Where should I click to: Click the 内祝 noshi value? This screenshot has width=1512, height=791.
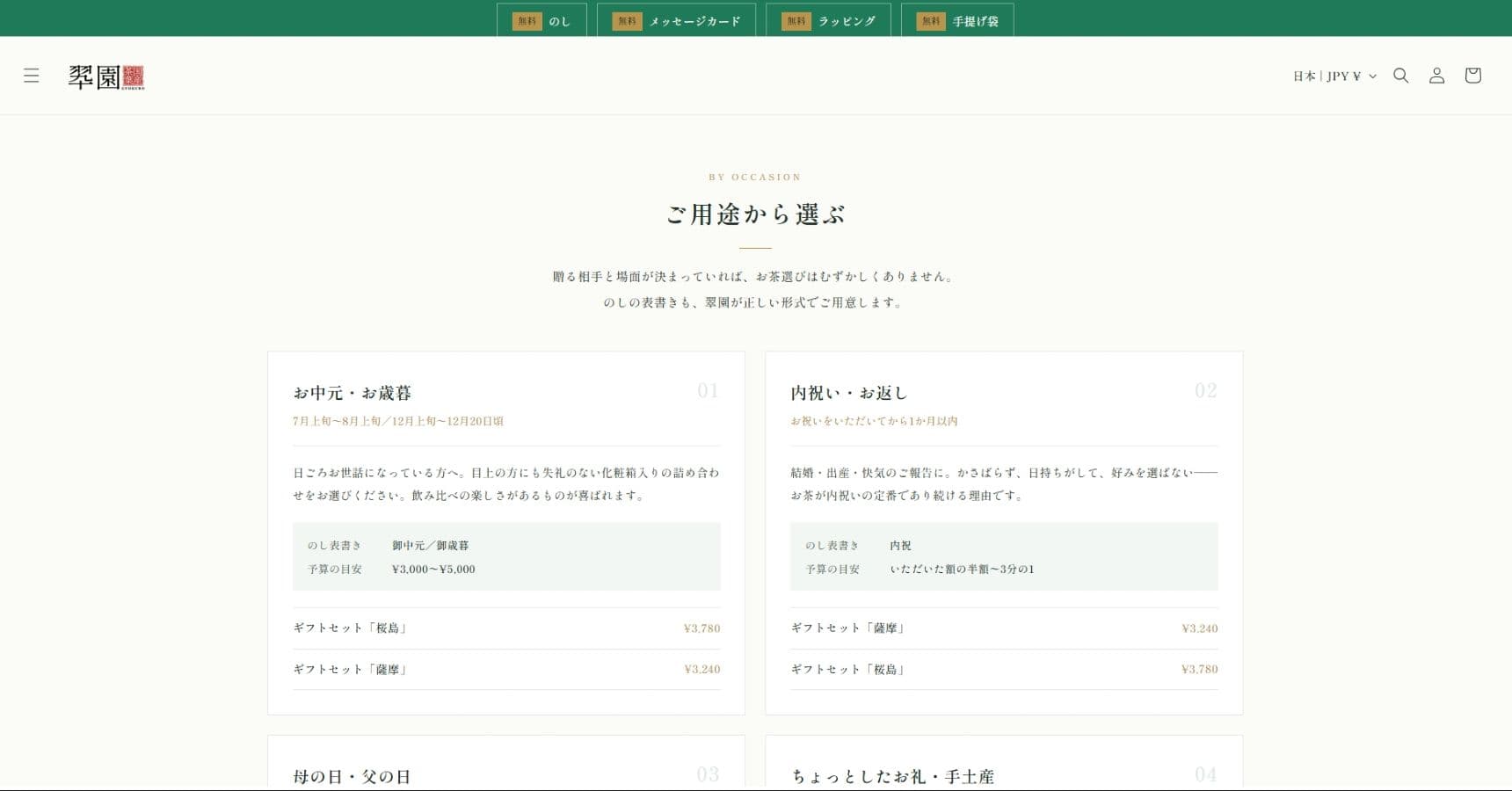point(900,546)
